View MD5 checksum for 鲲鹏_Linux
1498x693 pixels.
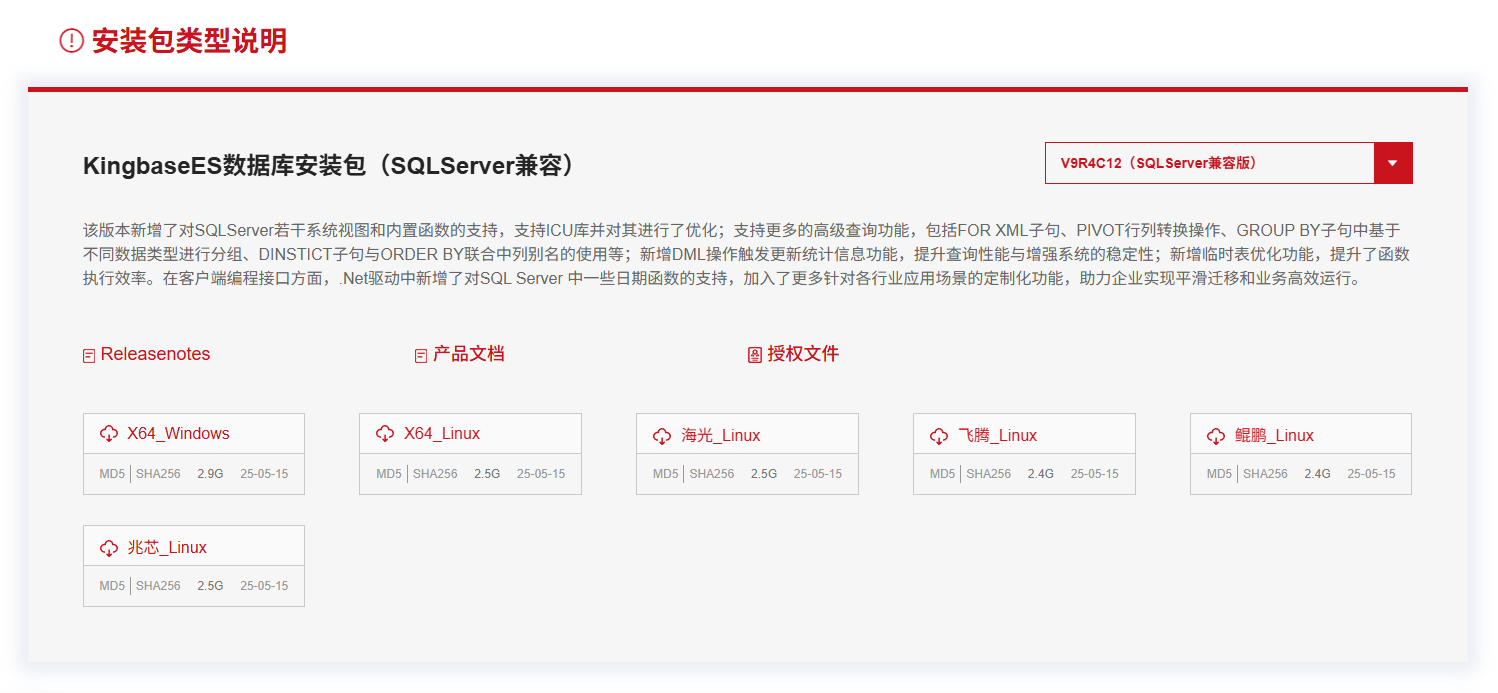tap(1220, 474)
